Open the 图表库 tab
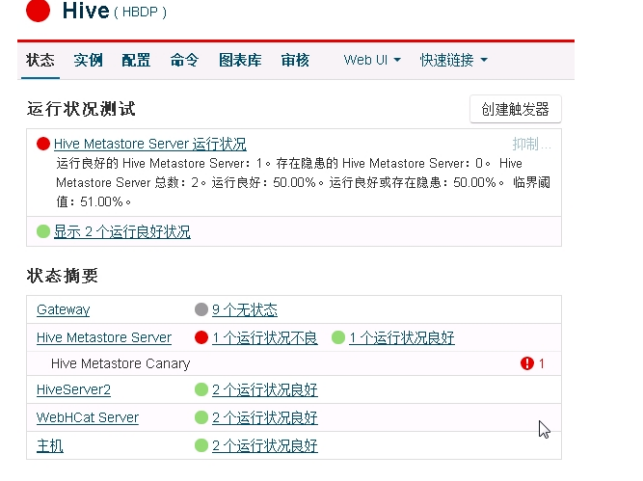643x481 pixels. coord(240,60)
